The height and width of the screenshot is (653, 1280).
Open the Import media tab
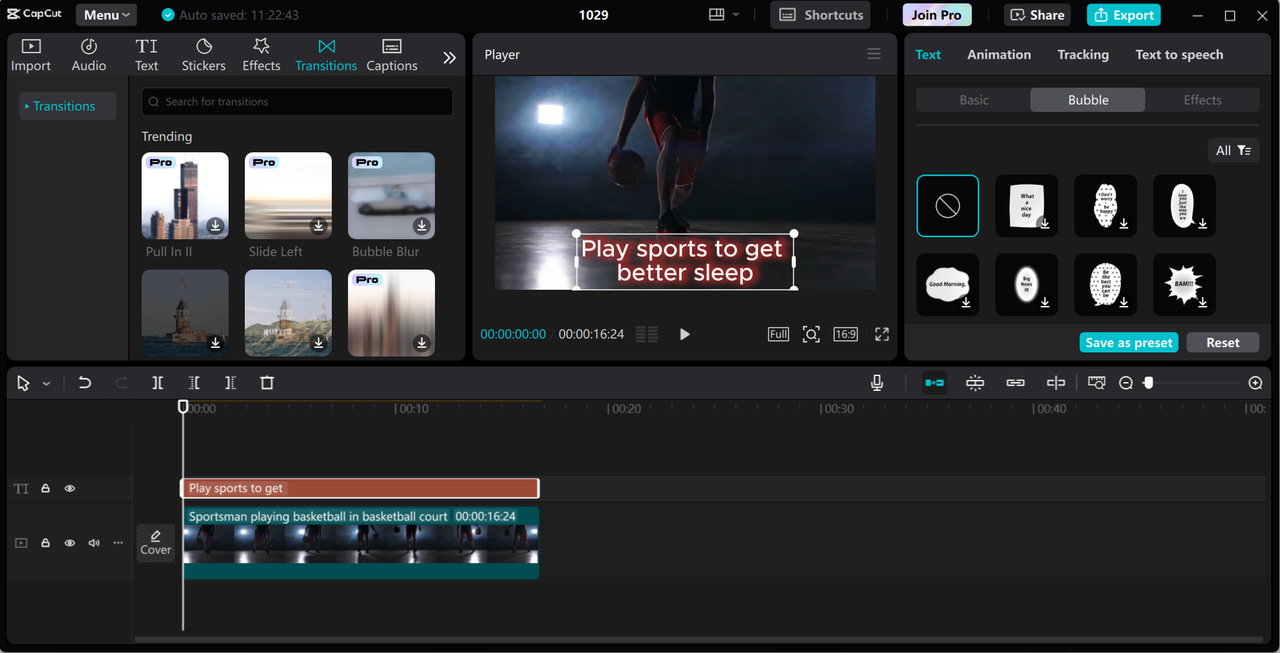tap(31, 55)
